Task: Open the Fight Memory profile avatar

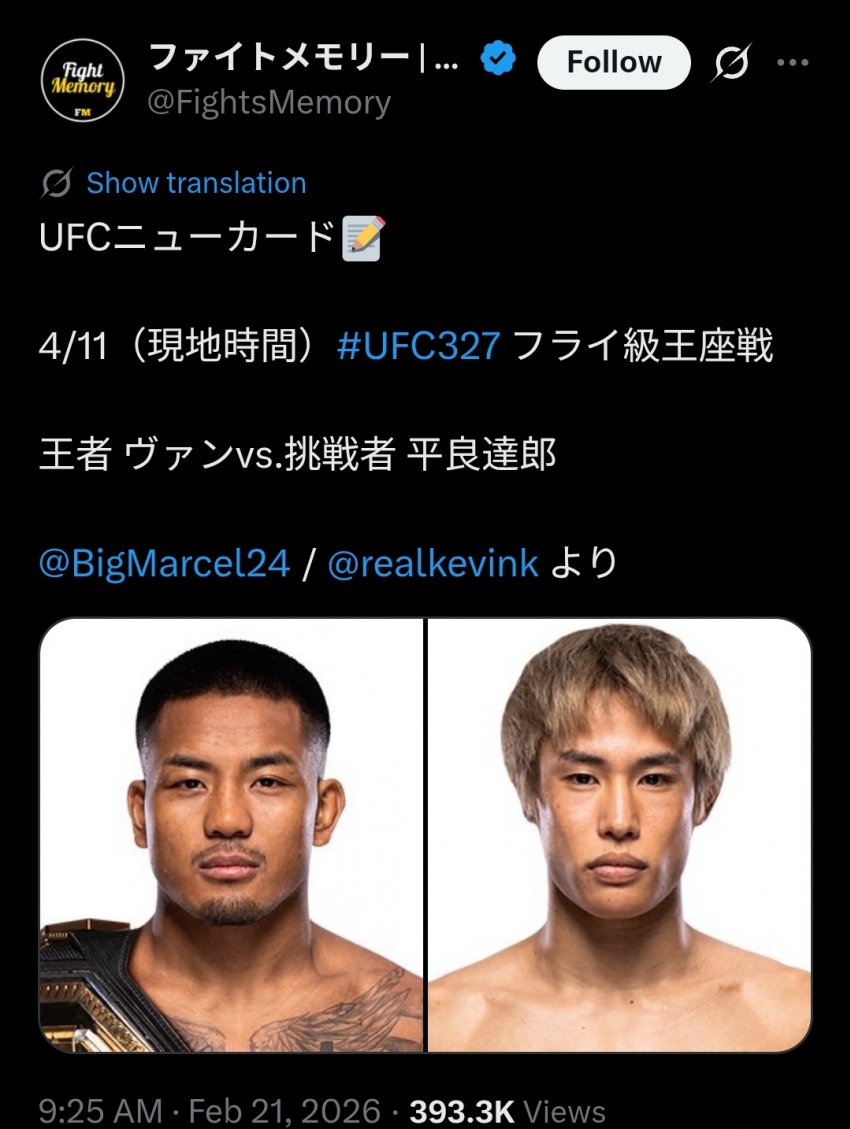Action: [x=82, y=80]
